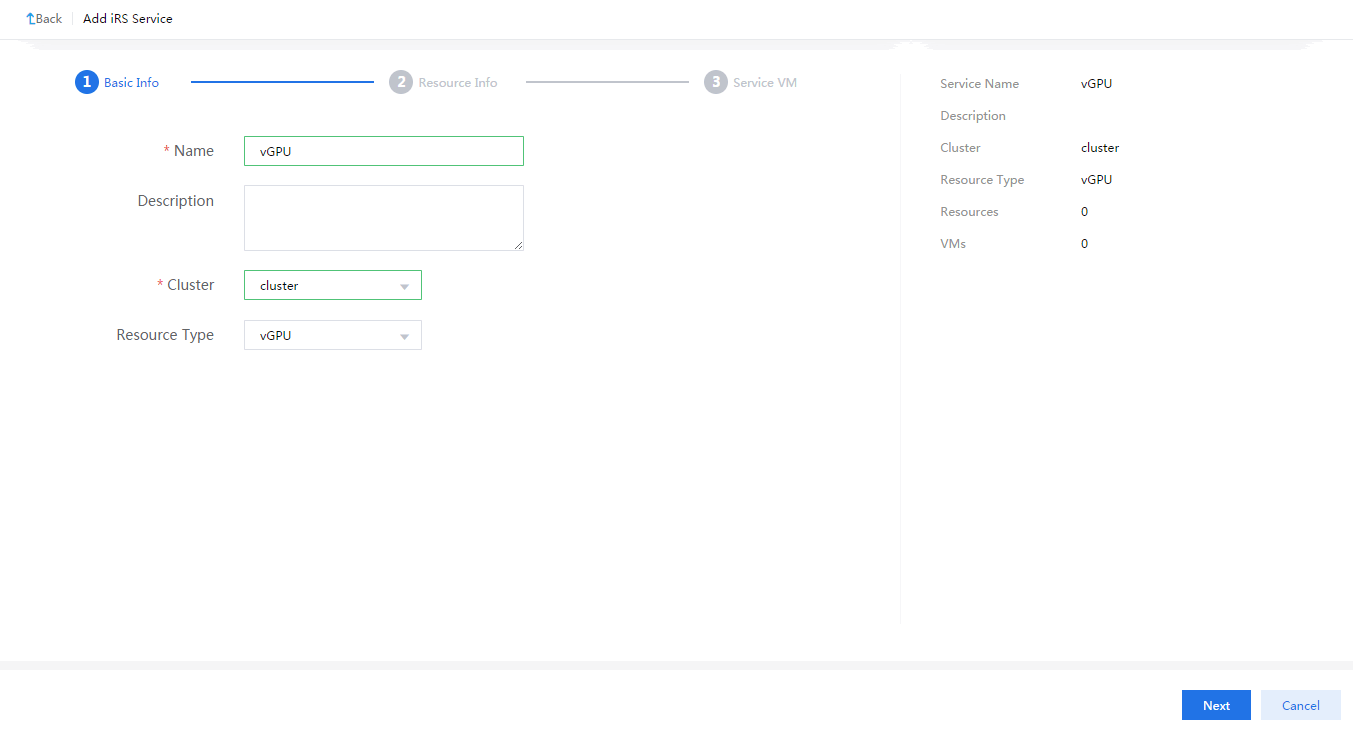The image size is (1353, 734).
Task: Cancel adding the iRS service
Action: click(1301, 705)
